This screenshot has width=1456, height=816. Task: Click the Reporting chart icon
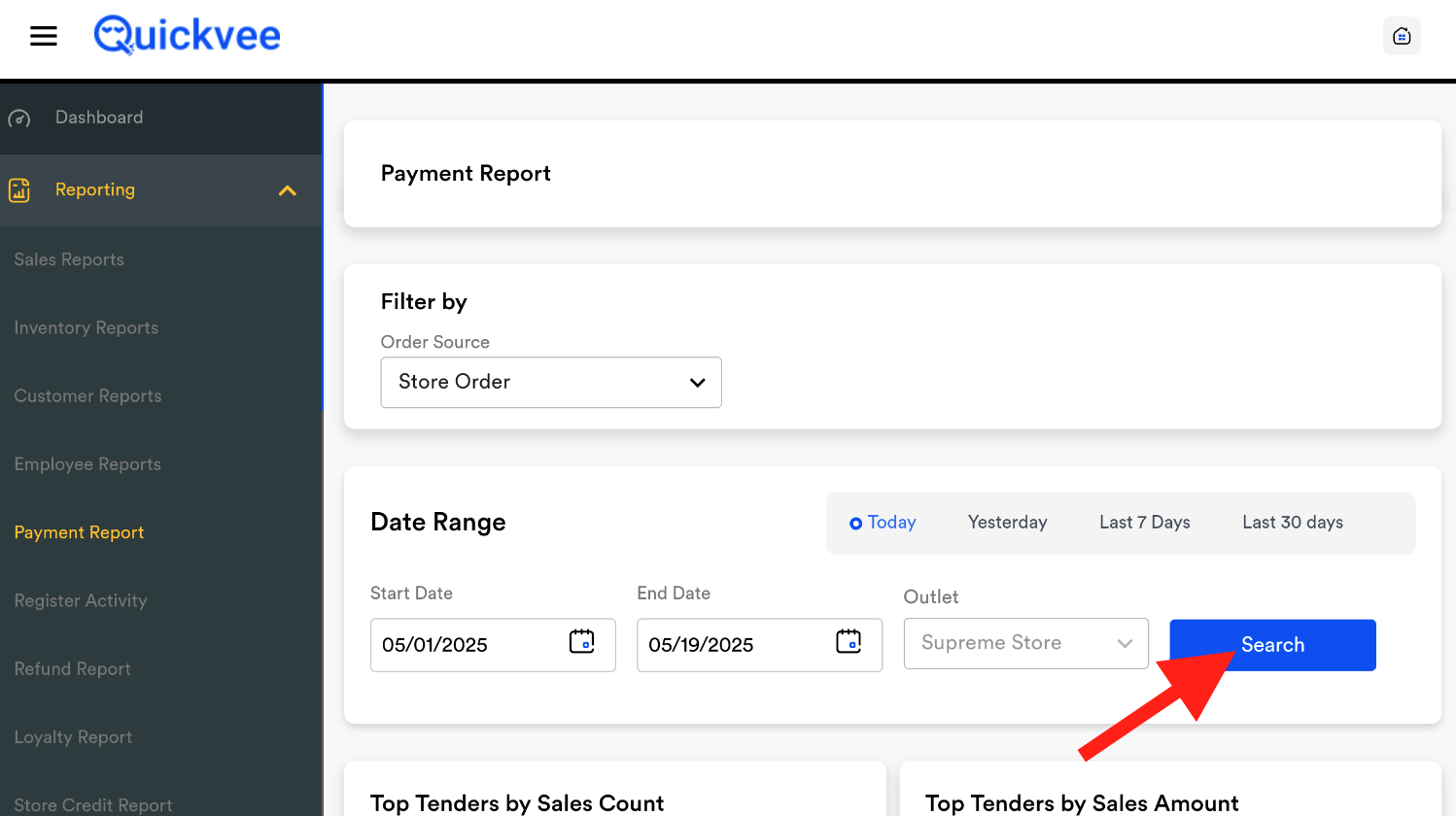pyautogui.click(x=19, y=190)
